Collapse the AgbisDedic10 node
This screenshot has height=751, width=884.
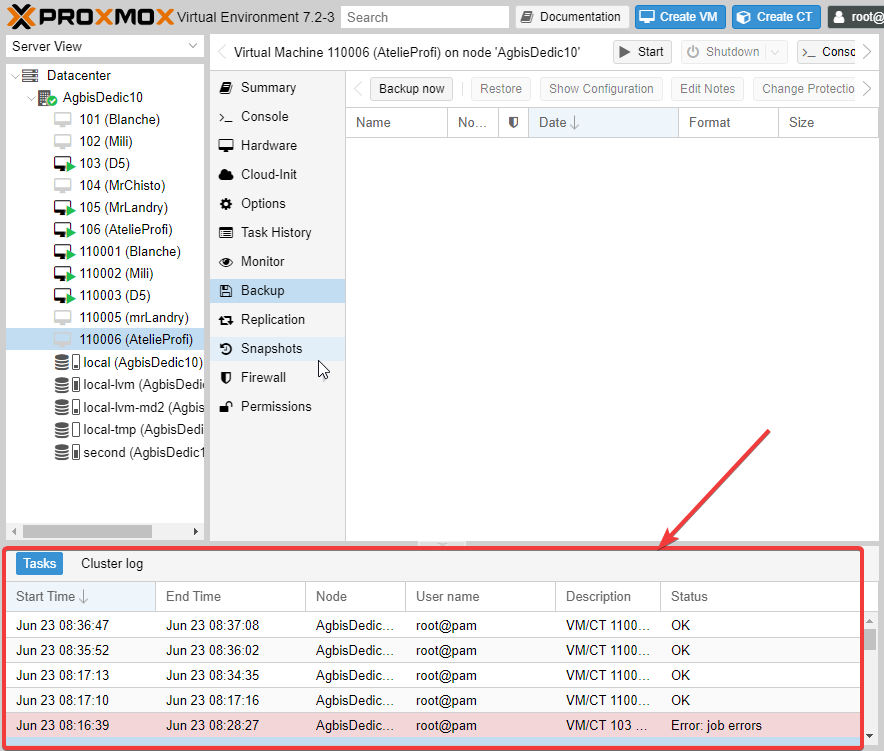pyautogui.click(x=32, y=98)
